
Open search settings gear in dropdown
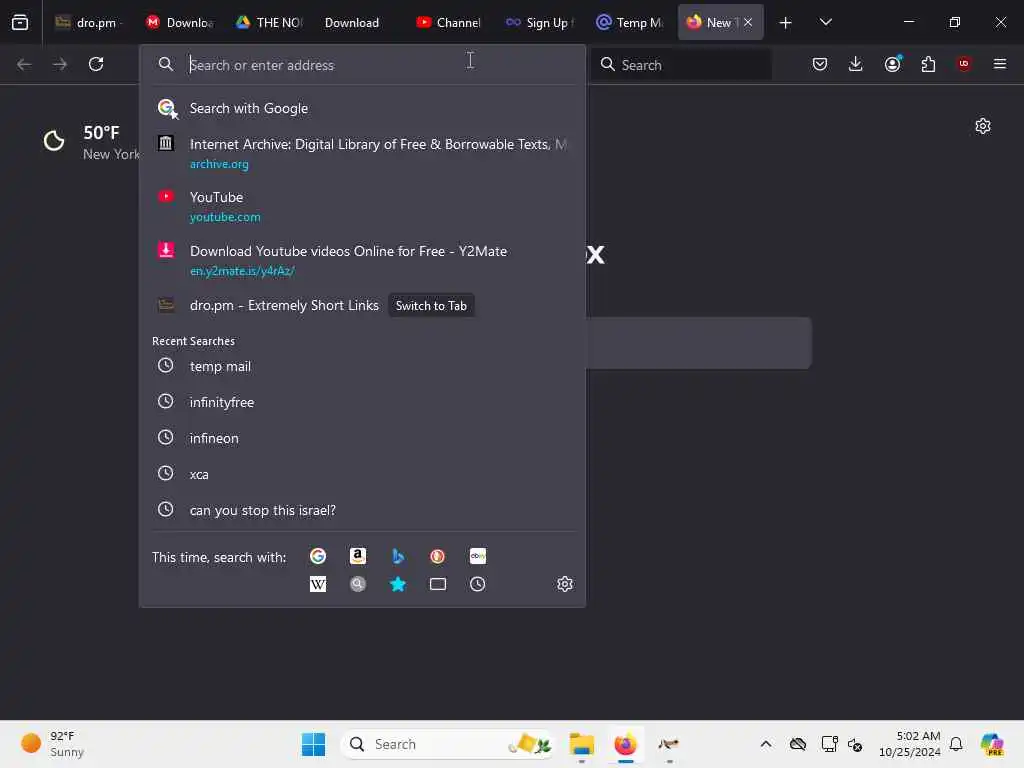[x=565, y=584]
